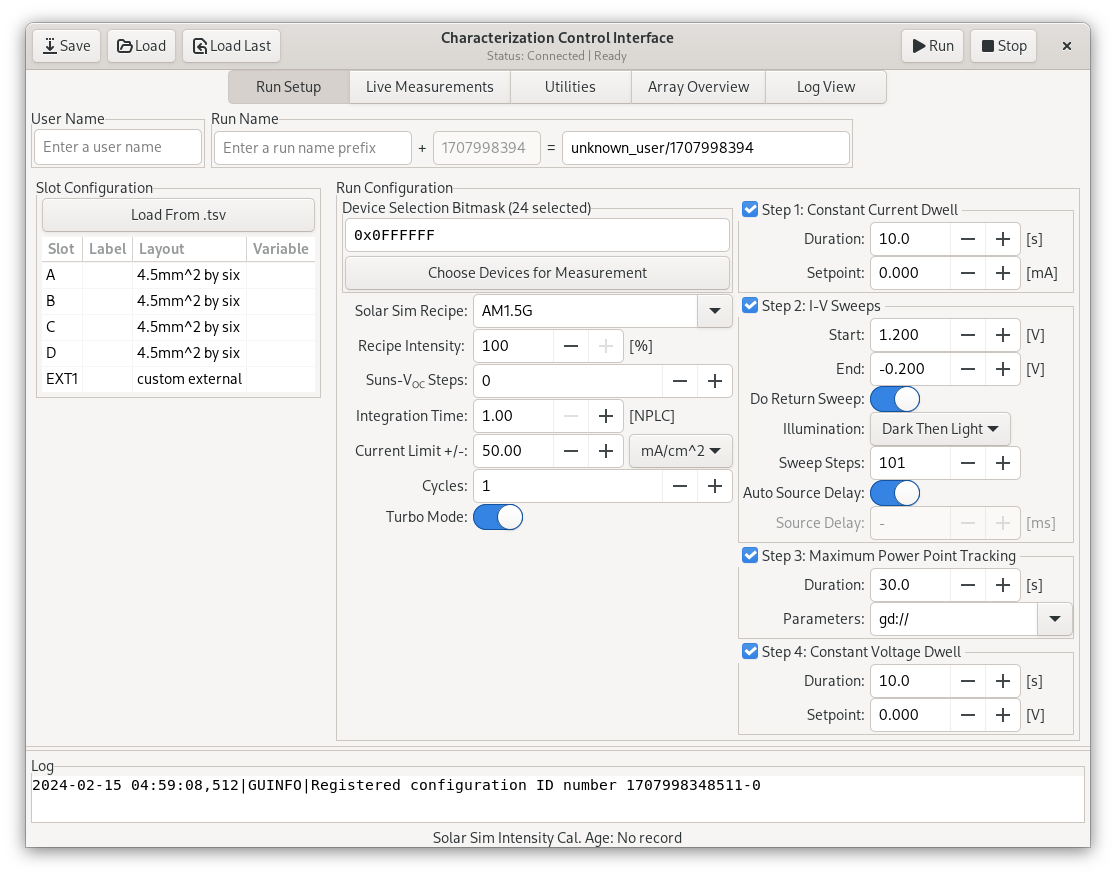Decrease Recipe Intensity with minus

tap(571, 347)
